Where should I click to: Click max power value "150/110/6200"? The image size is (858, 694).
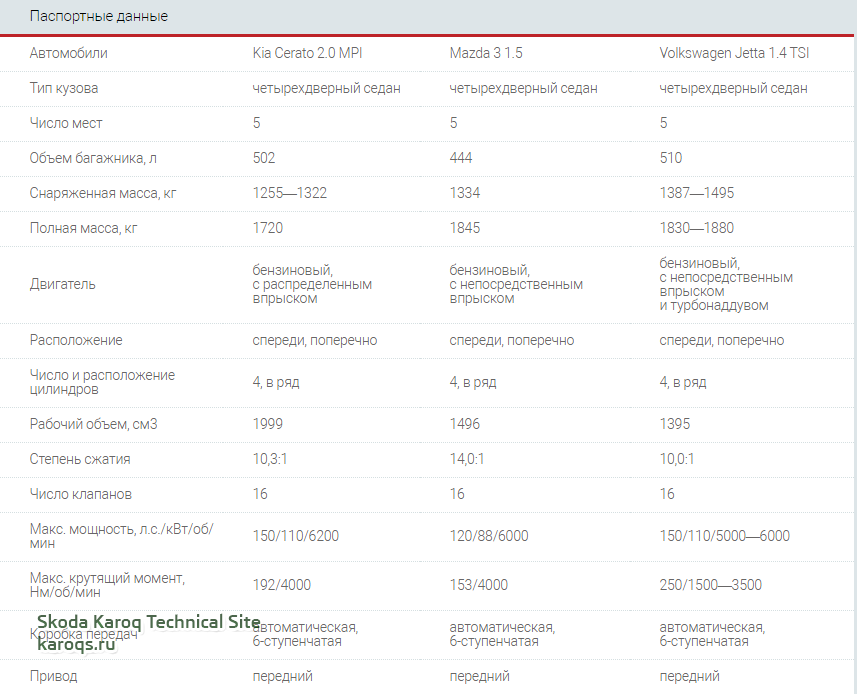295,536
